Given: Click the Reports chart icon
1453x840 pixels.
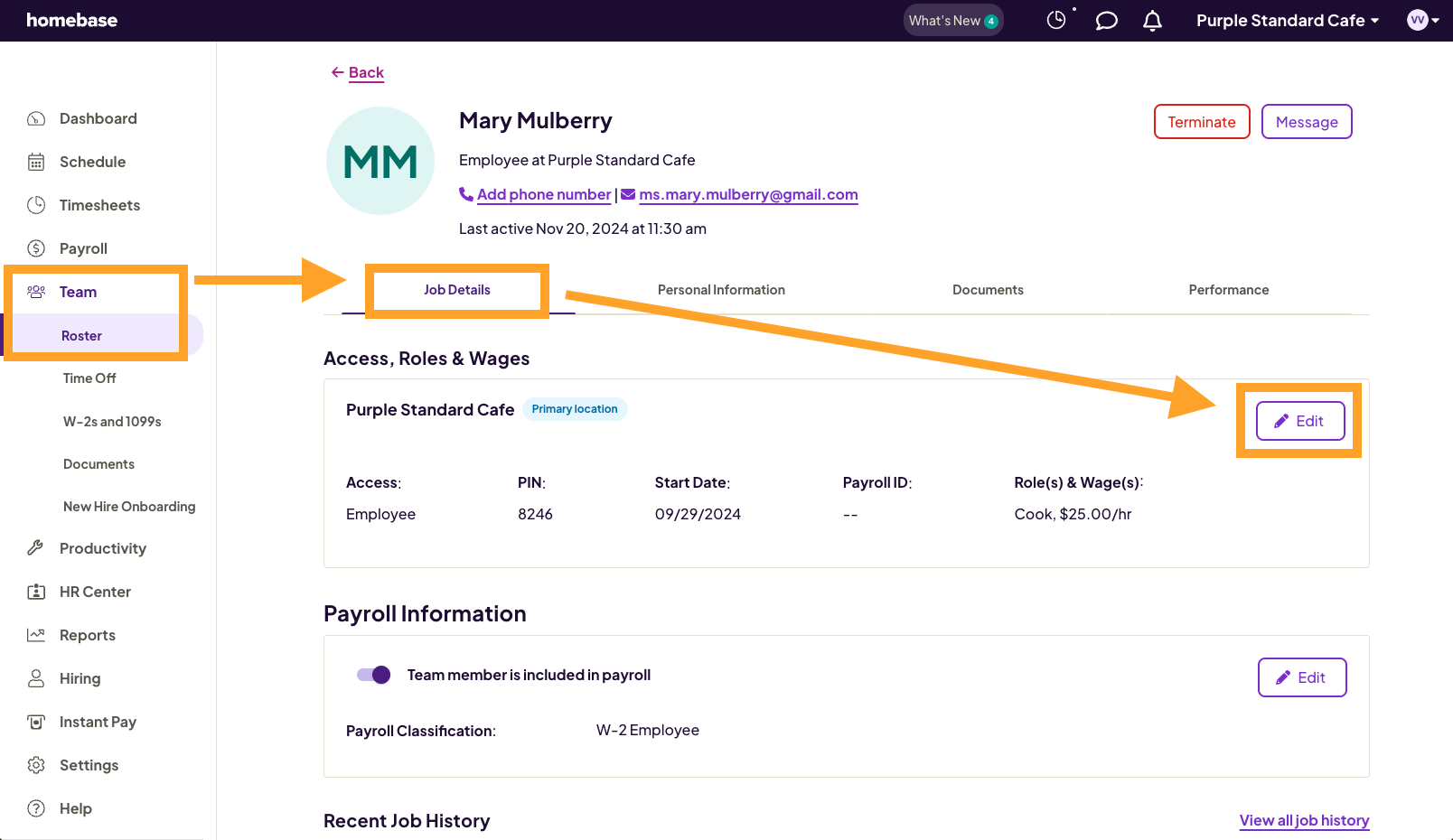Looking at the screenshot, I should [36, 635].
